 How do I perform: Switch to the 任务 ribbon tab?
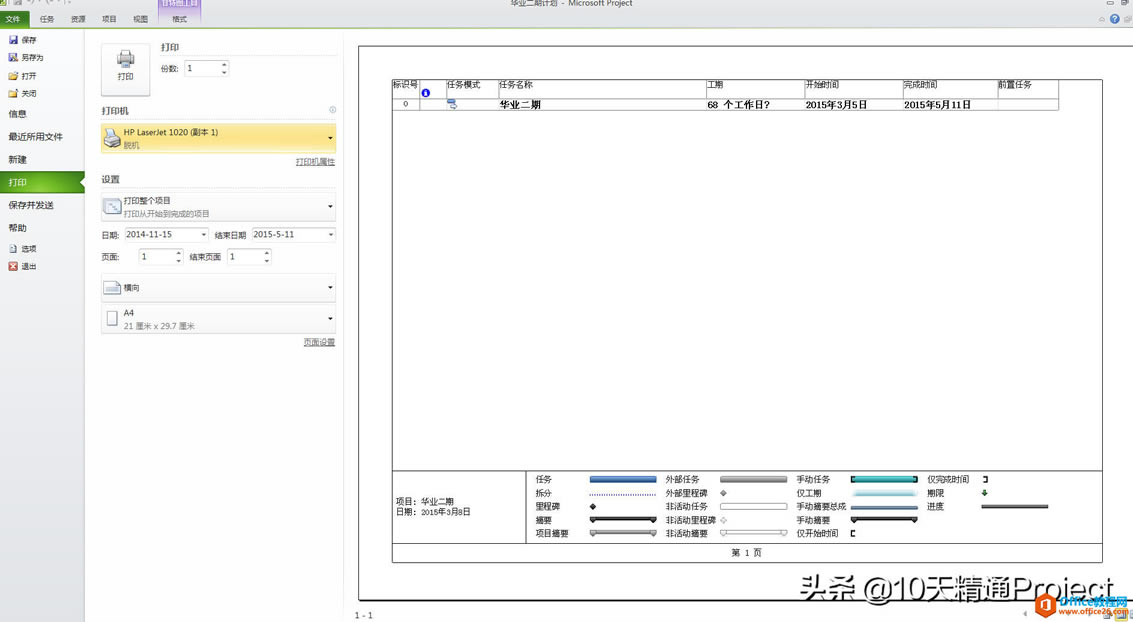[x=46, y=17]
